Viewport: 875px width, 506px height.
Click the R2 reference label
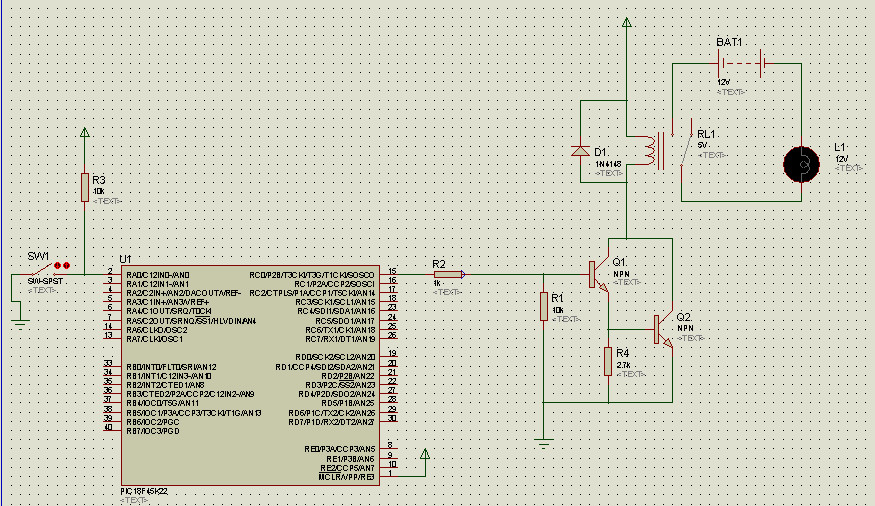click(x=439, y=264)
